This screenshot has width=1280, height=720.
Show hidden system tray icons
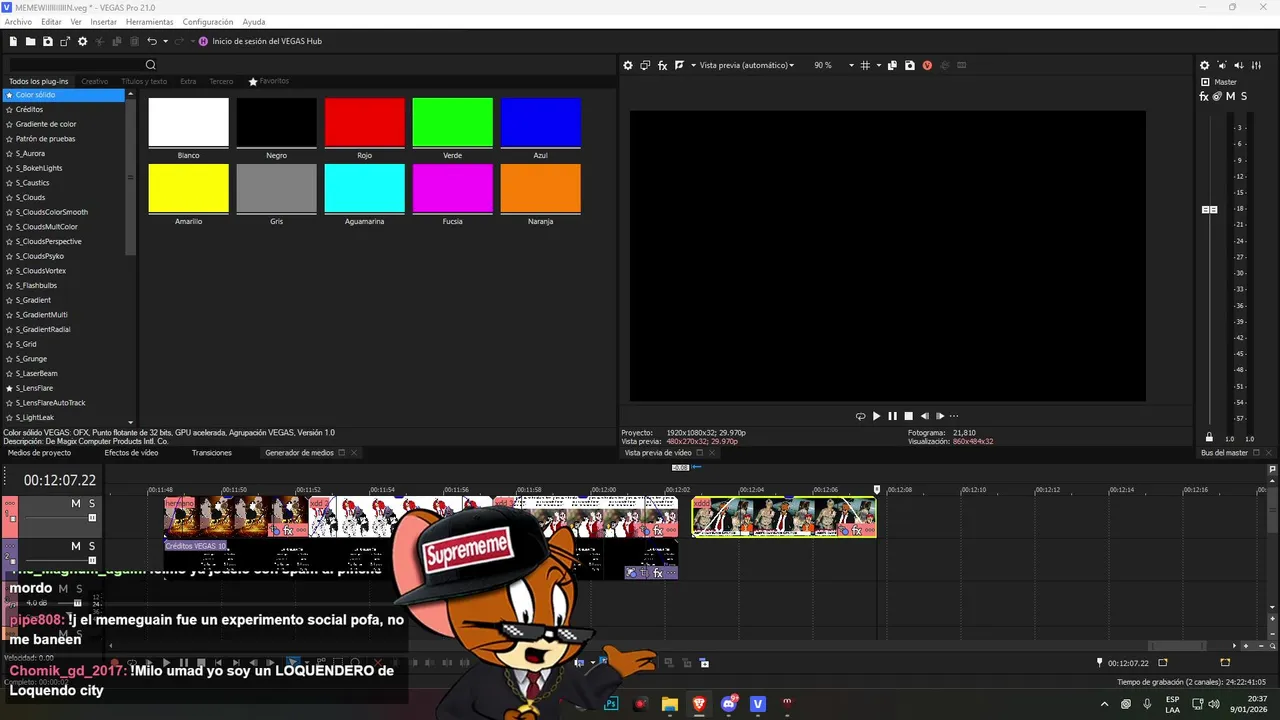1105,704
